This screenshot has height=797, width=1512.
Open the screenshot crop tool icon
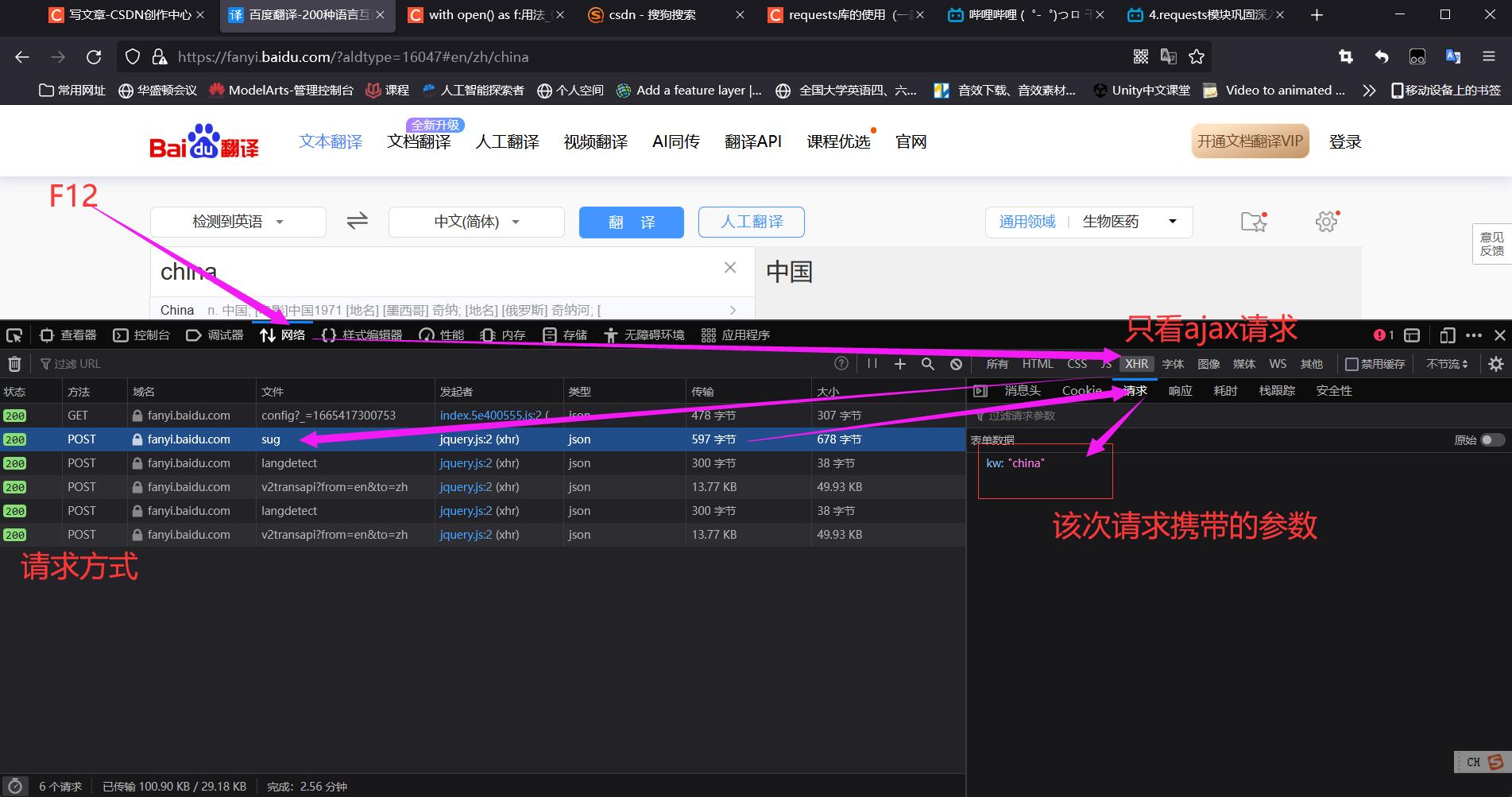click(1345, 56)
